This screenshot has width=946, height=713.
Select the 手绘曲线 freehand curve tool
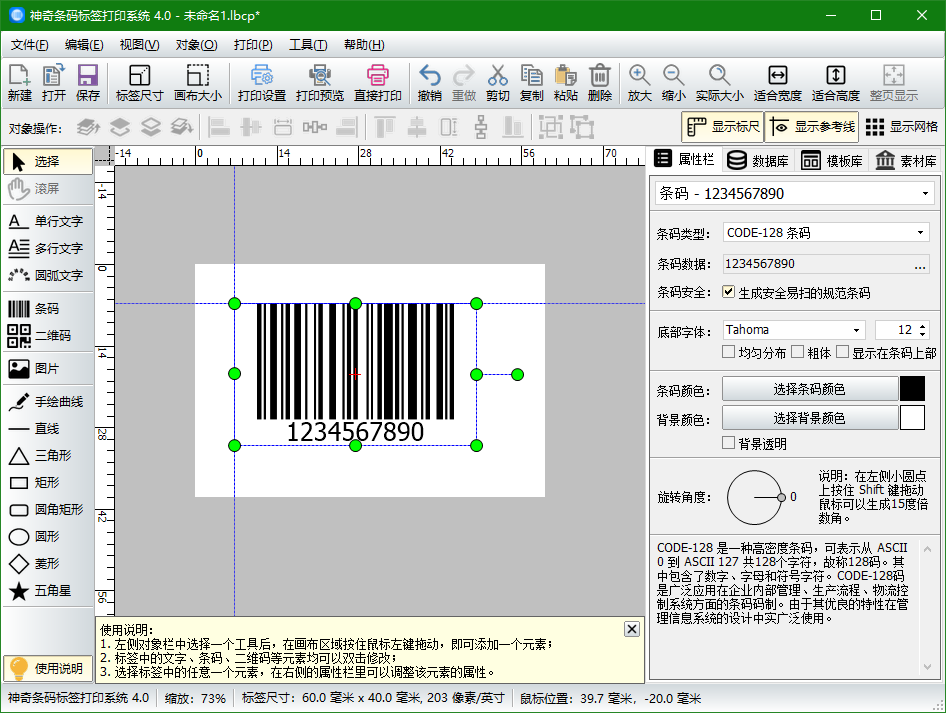(48, 402)
